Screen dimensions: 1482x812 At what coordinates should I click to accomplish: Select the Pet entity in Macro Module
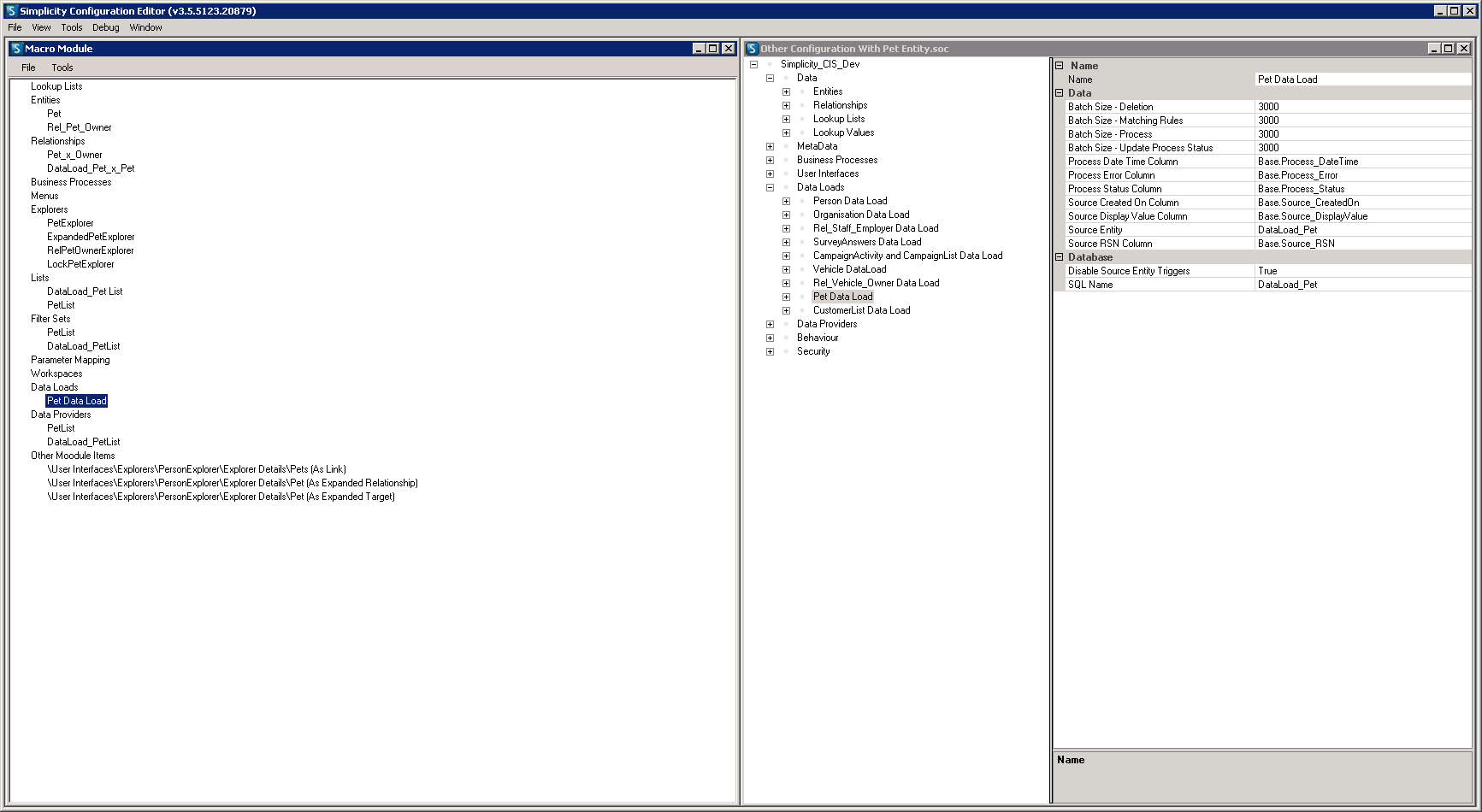click(54, 114)
